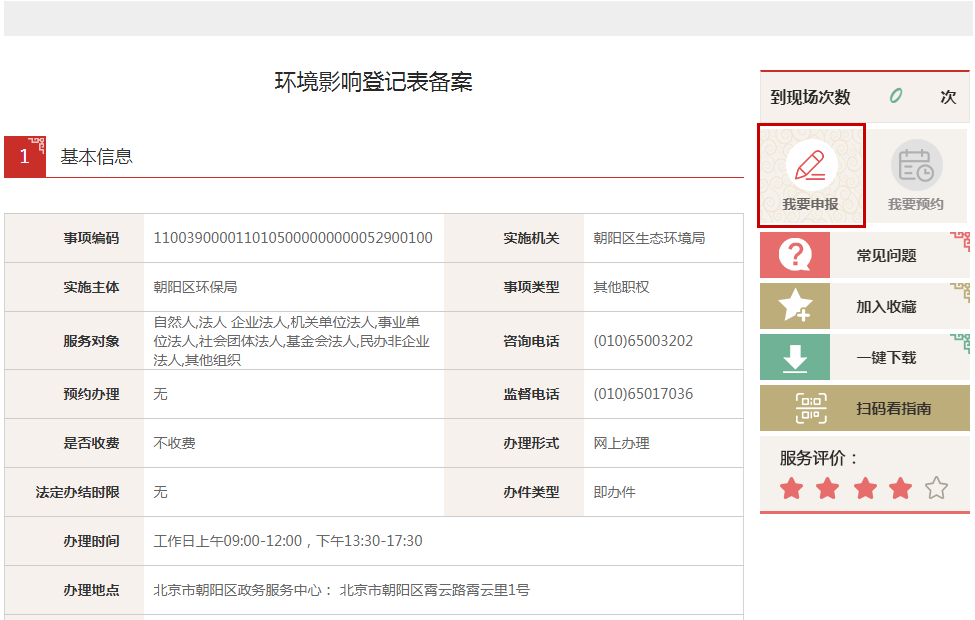The height and width of the screenshot is (620, 975).
Task: Click the 事项编码 number value
Action: coord(292,238)
